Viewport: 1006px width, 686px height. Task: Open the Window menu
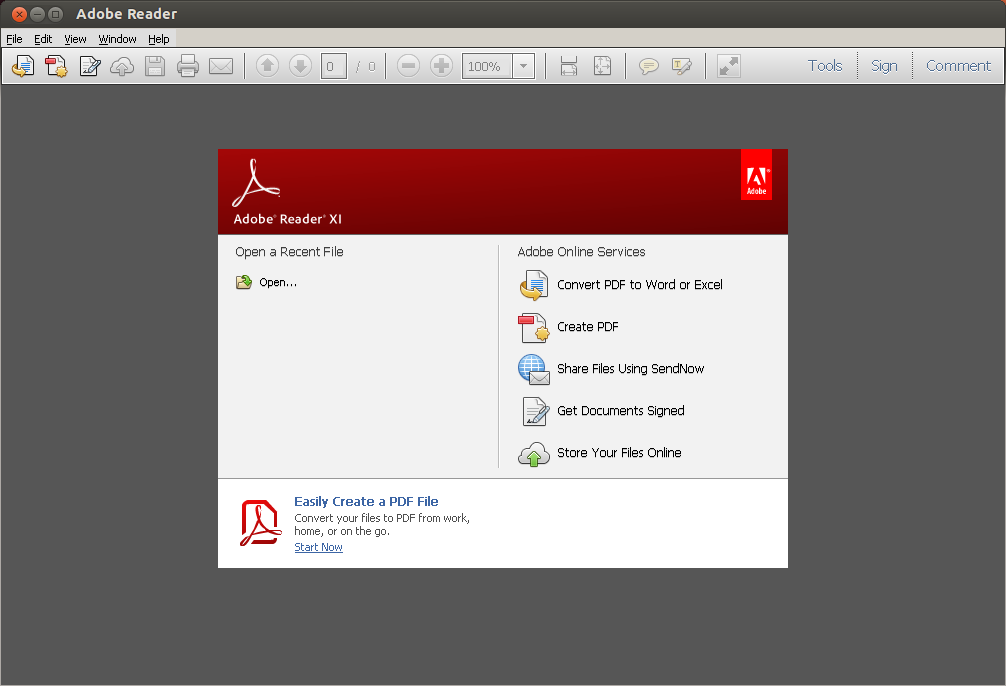coord(117,39)
